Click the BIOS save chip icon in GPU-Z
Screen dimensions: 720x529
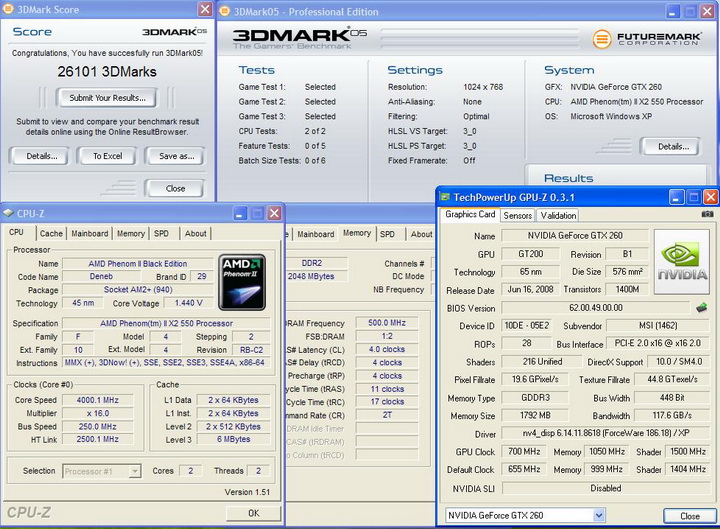tap(701, 308)
